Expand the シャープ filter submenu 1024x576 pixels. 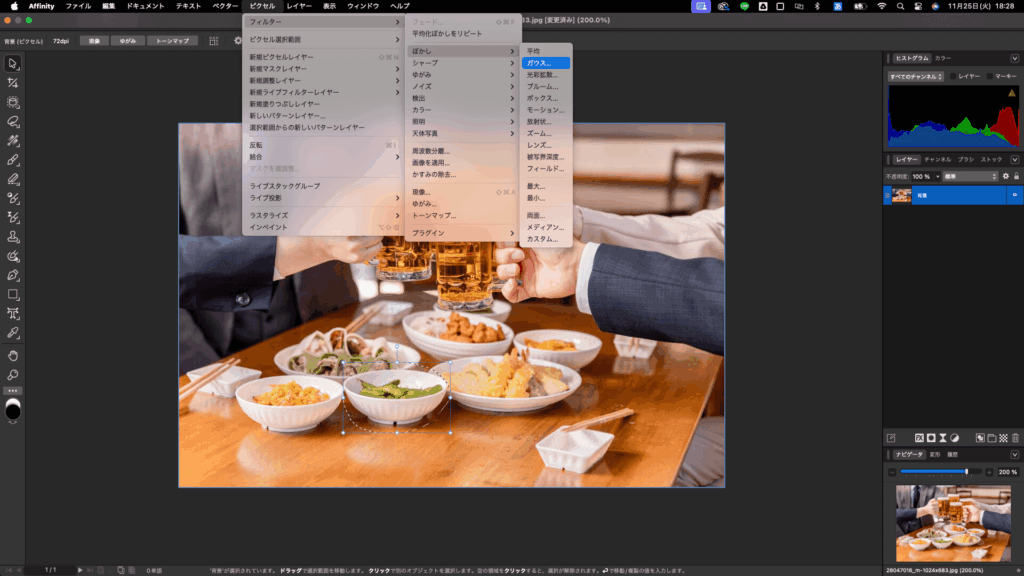point(462,63)
